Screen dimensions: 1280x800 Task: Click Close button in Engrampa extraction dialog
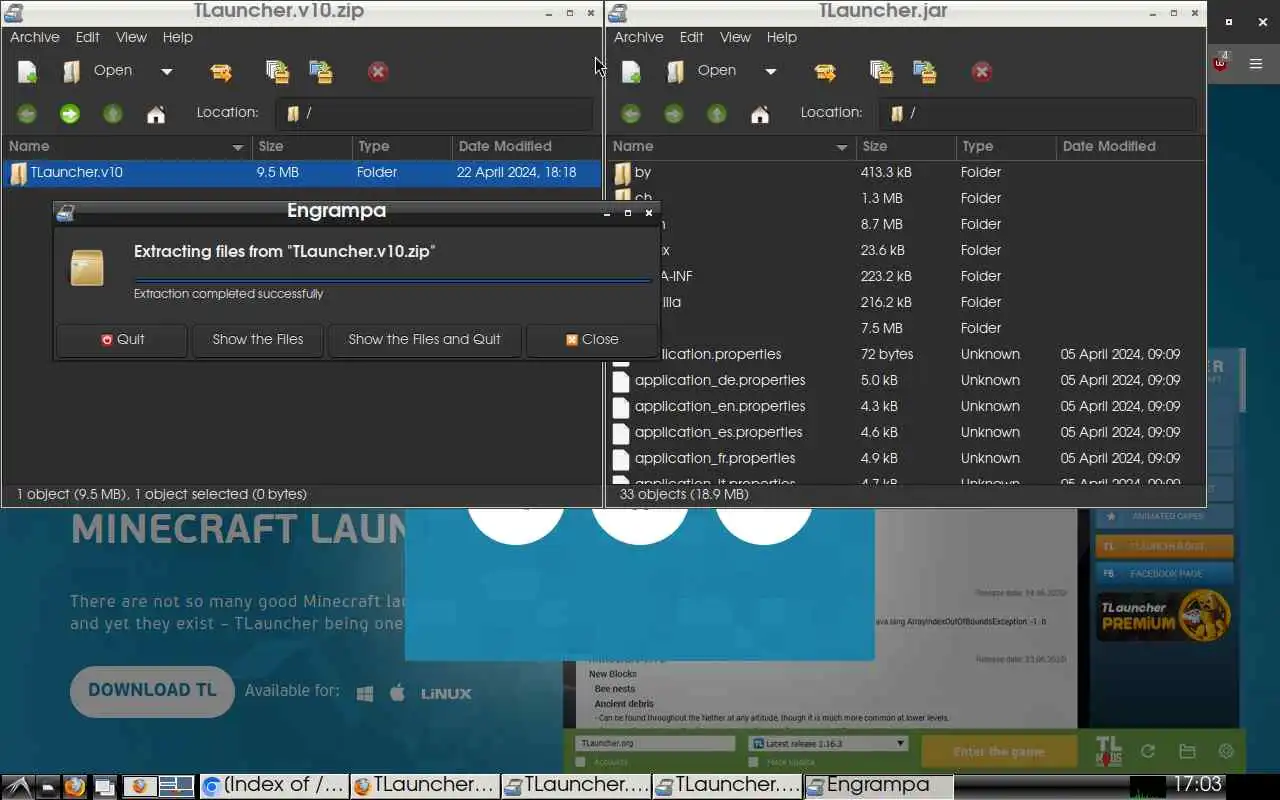592,340
